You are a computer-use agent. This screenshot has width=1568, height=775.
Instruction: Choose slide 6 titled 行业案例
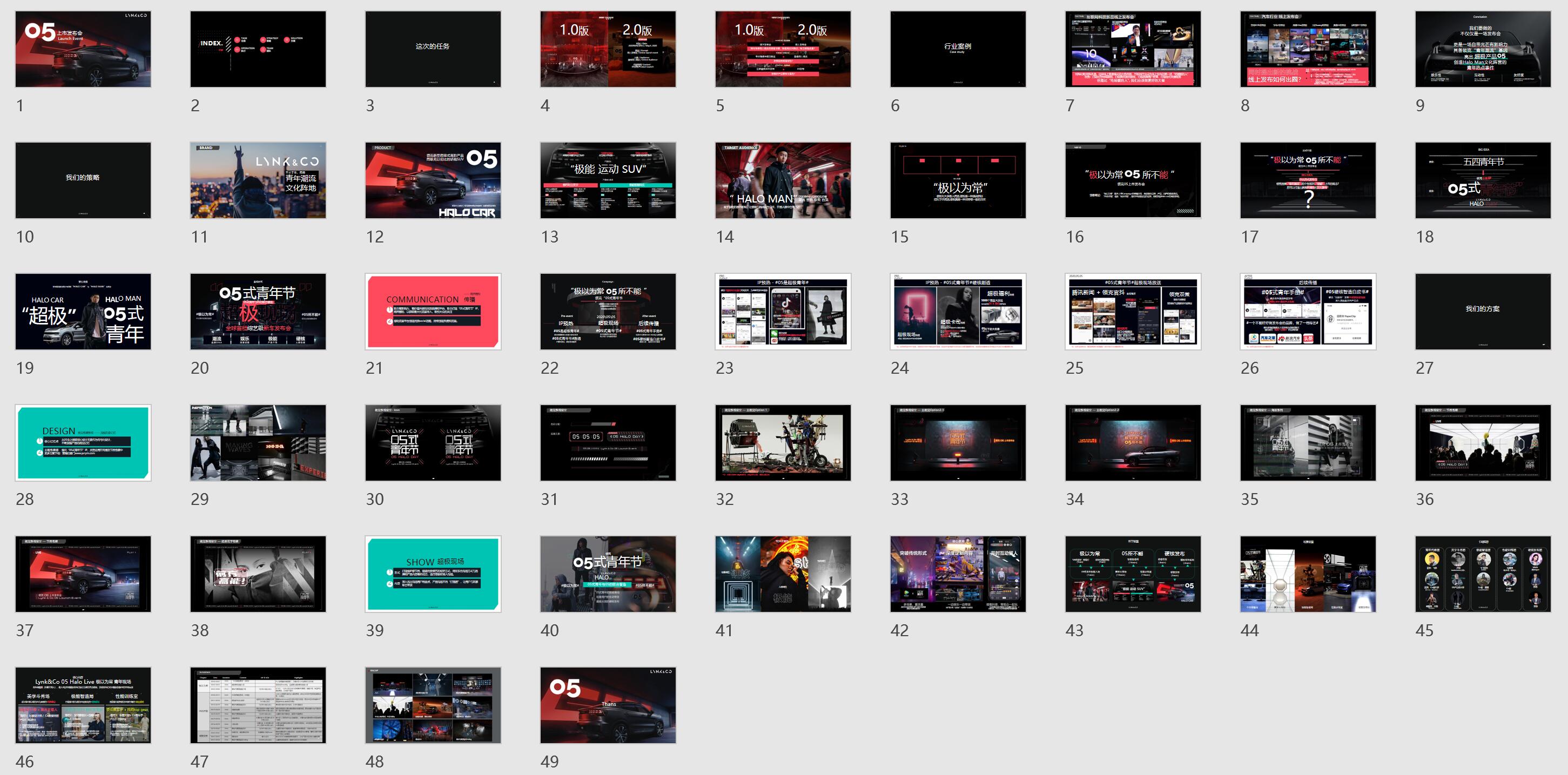click(x=958, y=49)
